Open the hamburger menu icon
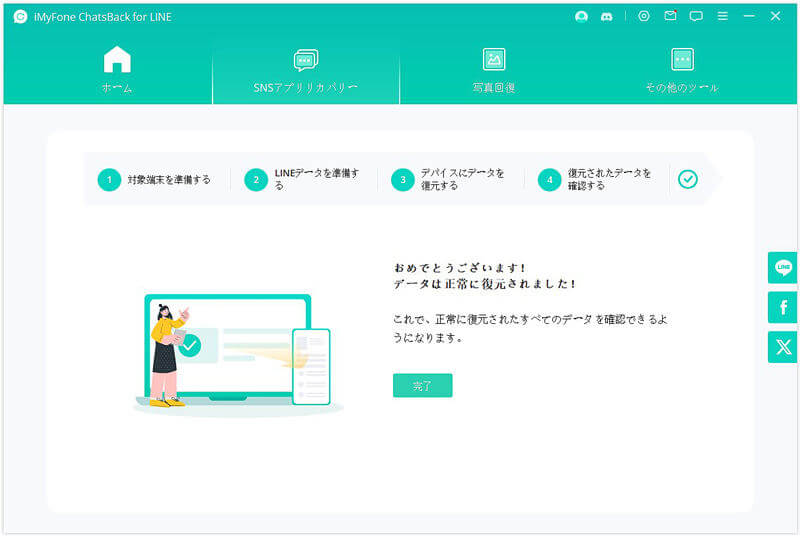This screenshot has height=536, width=800. point(722,16)
